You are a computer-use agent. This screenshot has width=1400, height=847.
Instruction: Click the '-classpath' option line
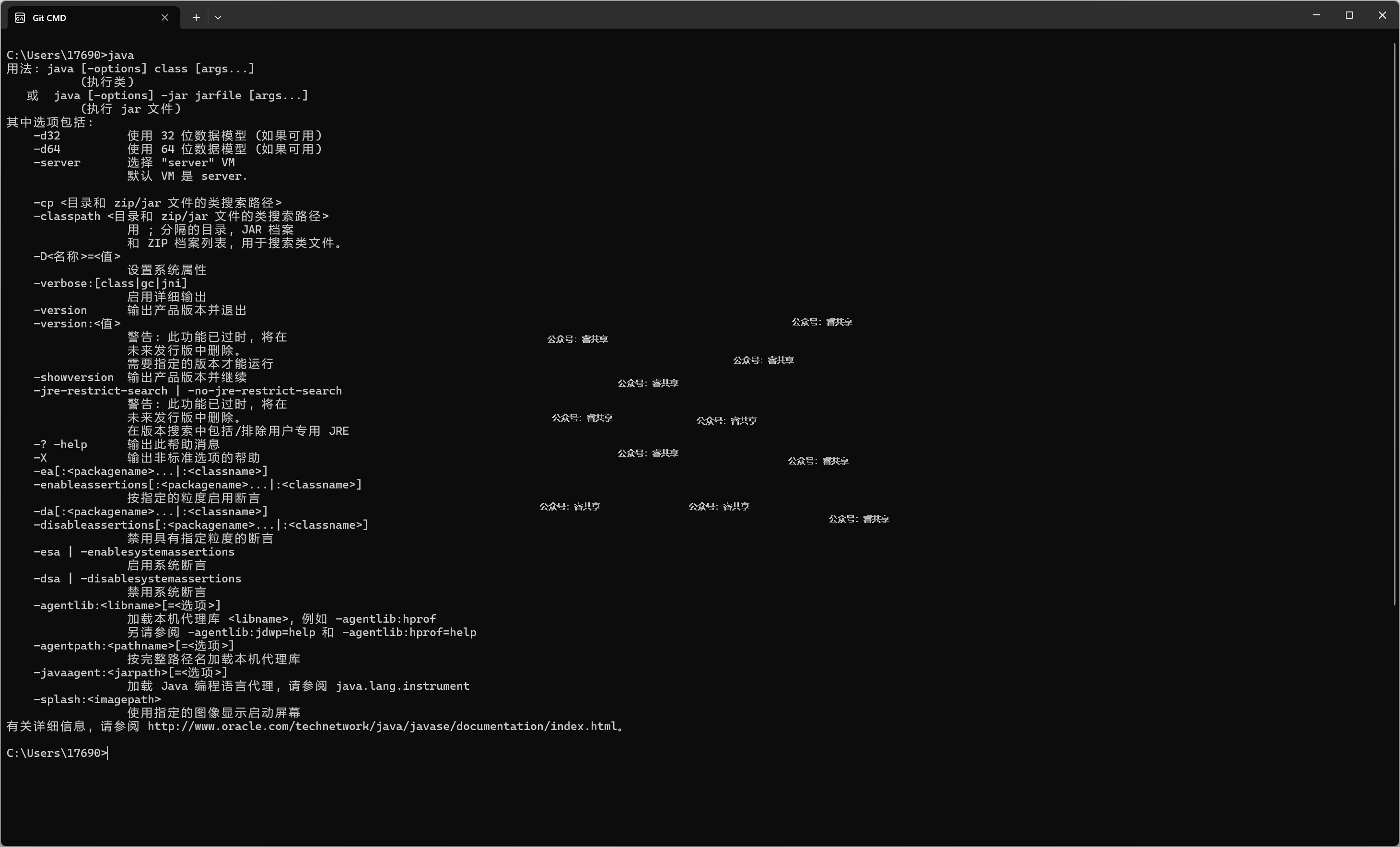(x=181, y=217)
